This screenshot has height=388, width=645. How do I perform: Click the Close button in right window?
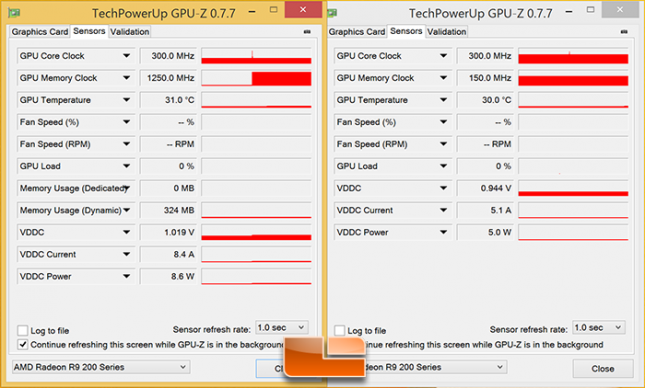603,369
